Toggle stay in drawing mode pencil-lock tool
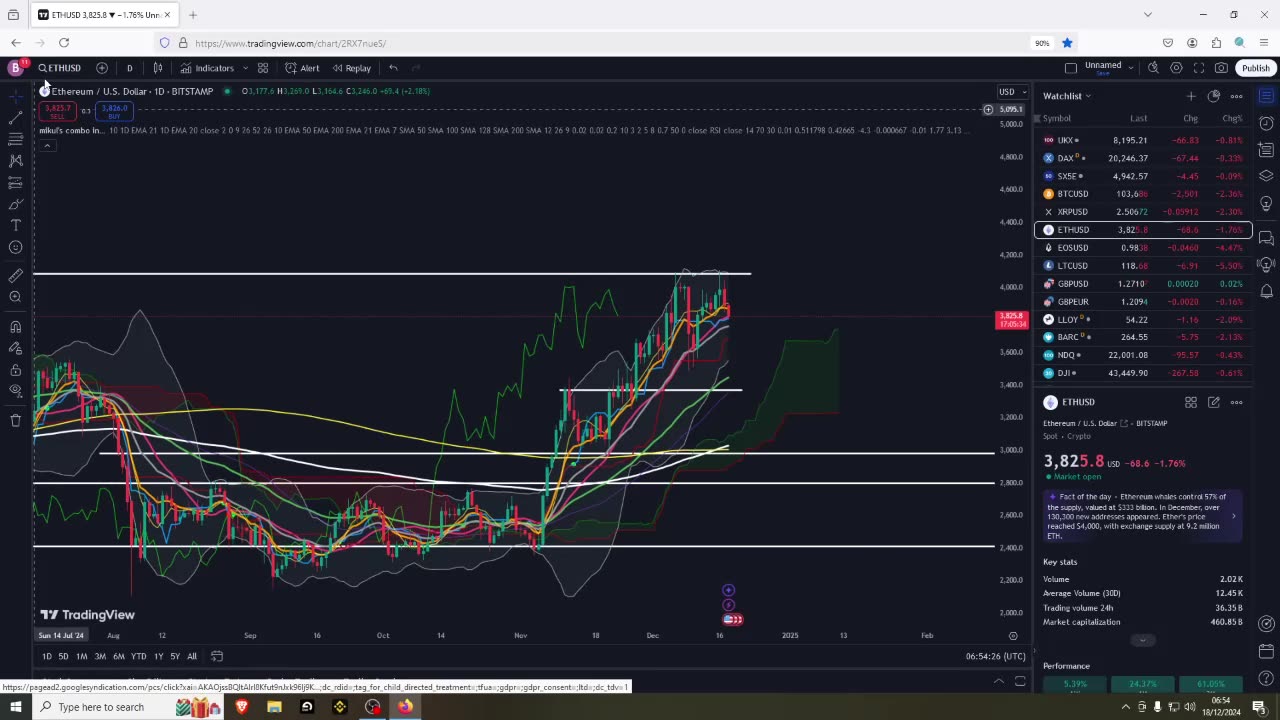 pyautogui.click(x=15, y=348)
